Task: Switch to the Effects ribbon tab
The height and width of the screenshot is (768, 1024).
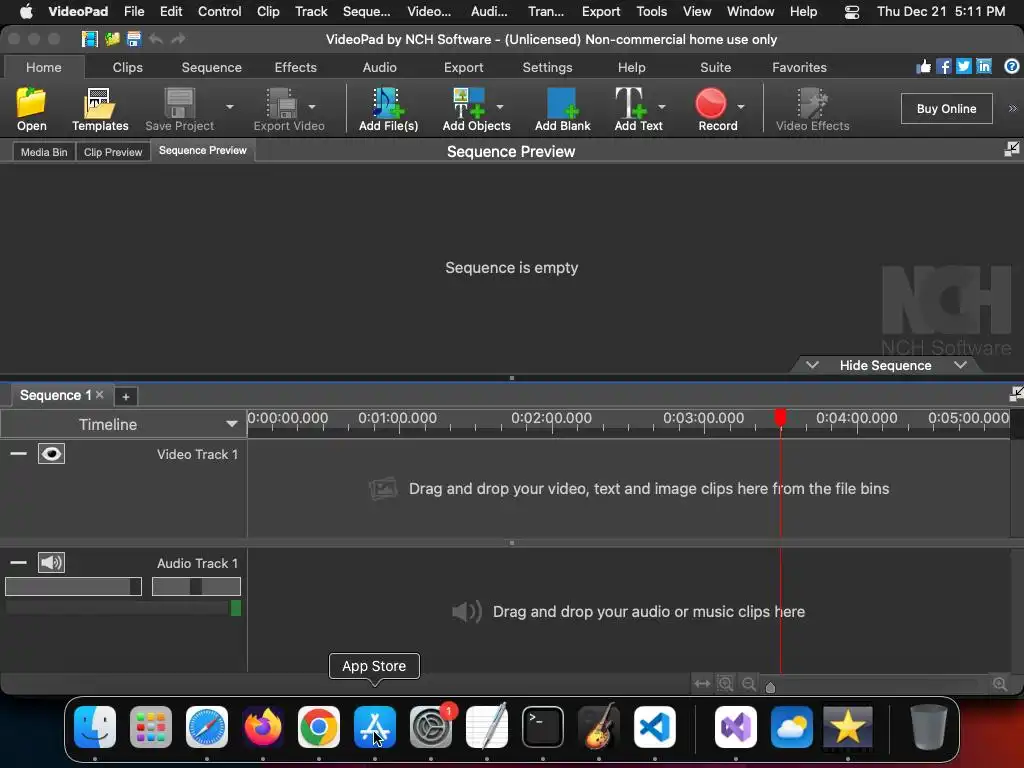Action: pyautogui.click(x=295, y=67)
